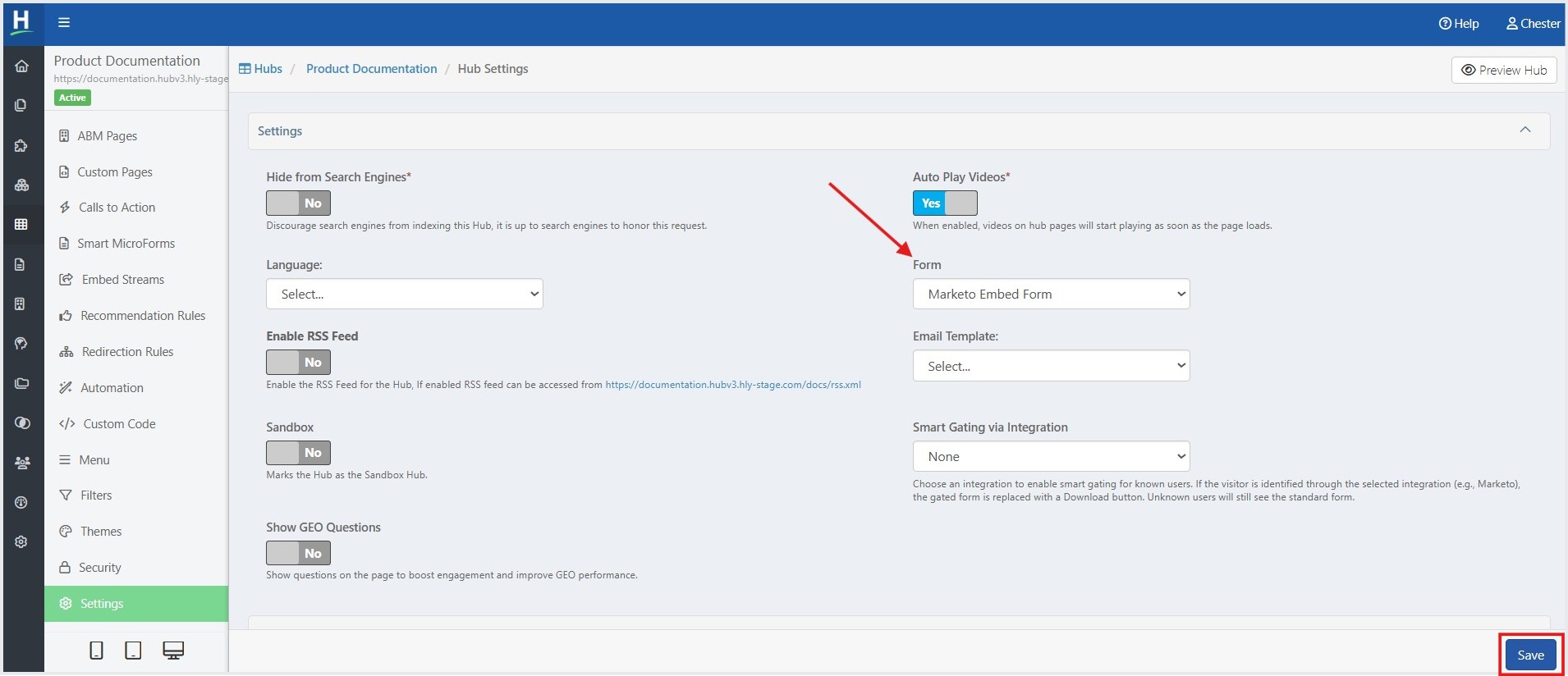Screen dimensions: 1568x676
Task: Open the puzzle piece integrations icon
Action: (x=21, y=146)
